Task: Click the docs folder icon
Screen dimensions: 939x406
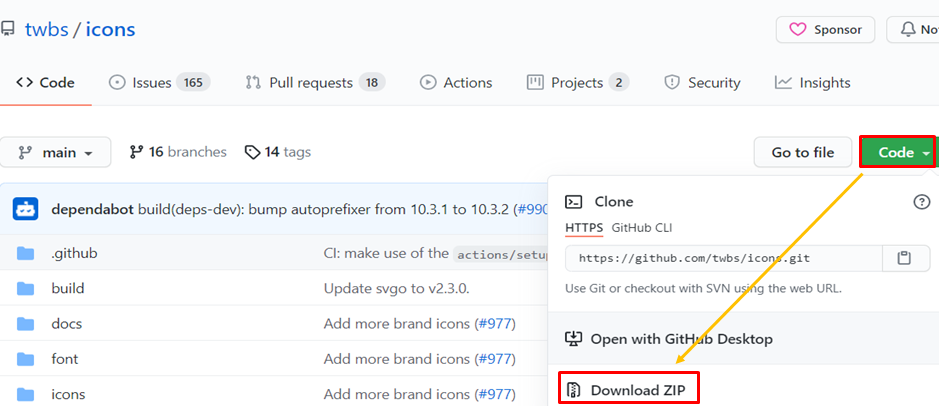Action: click(26, 324)
